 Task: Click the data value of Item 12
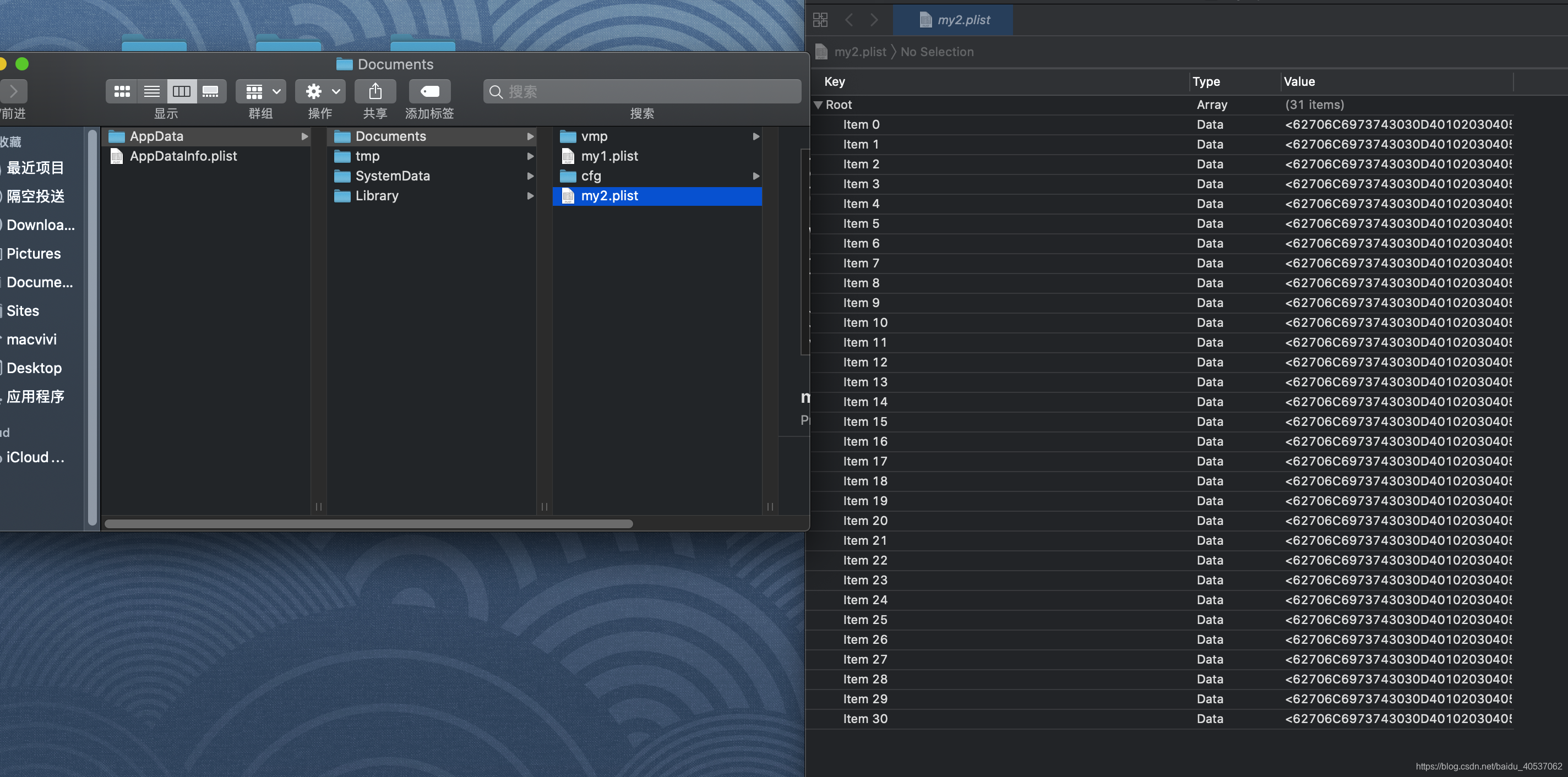coord(1398,363)
